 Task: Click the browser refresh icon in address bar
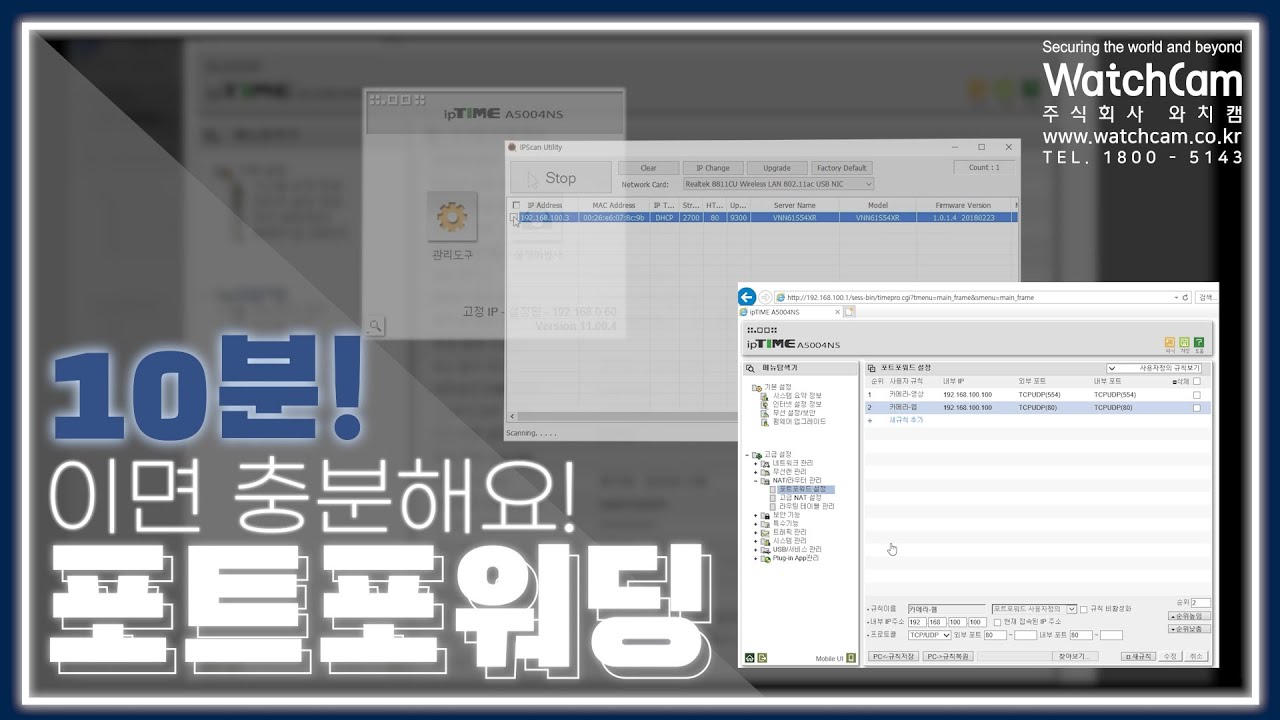1185,297
